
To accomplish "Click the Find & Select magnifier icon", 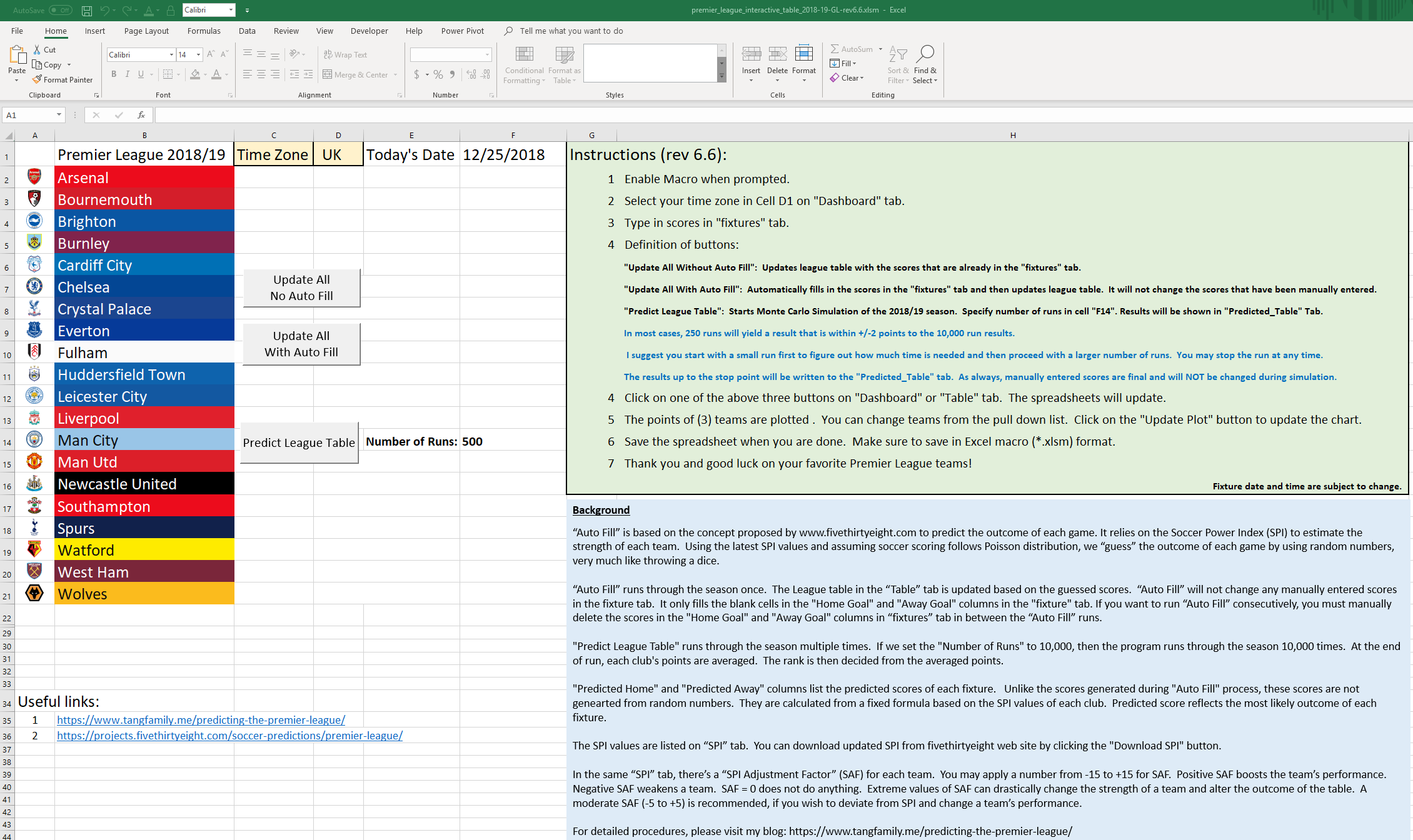I will click(925, 54).
